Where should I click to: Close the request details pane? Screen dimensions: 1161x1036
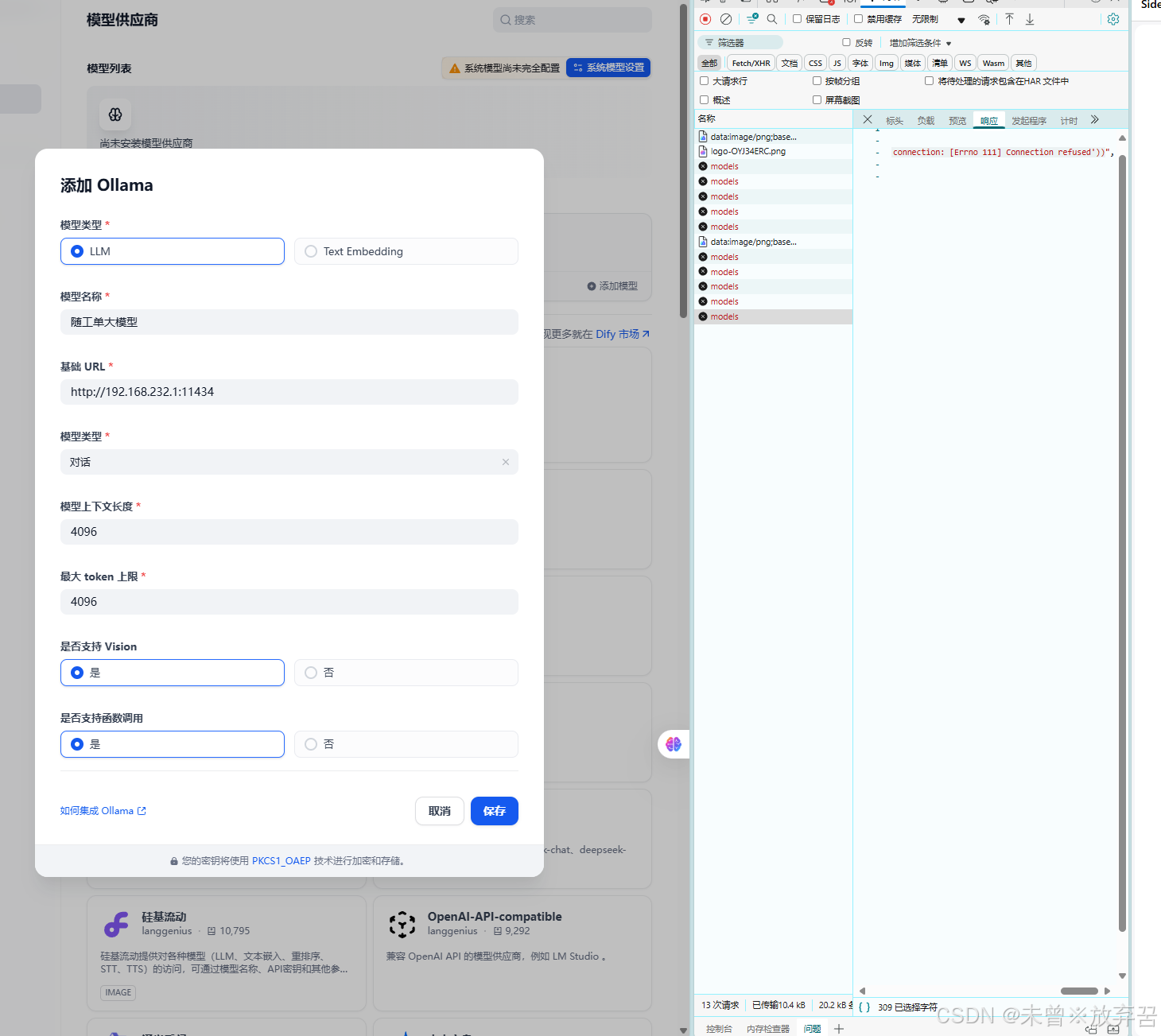coord(868,120)
